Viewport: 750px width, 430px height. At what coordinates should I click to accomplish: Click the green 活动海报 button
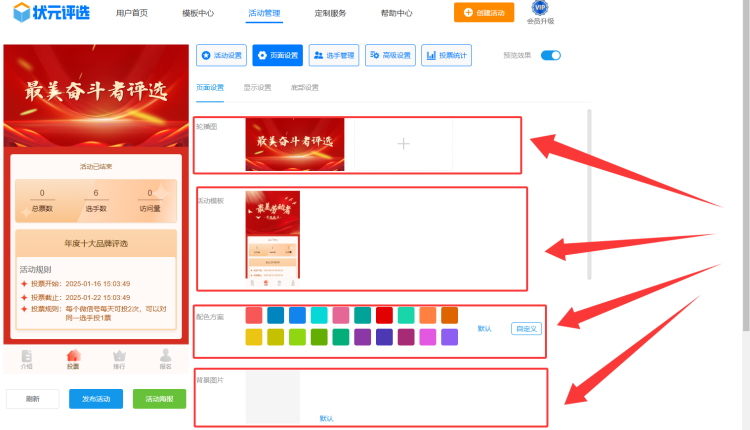[x=159, y=399]
